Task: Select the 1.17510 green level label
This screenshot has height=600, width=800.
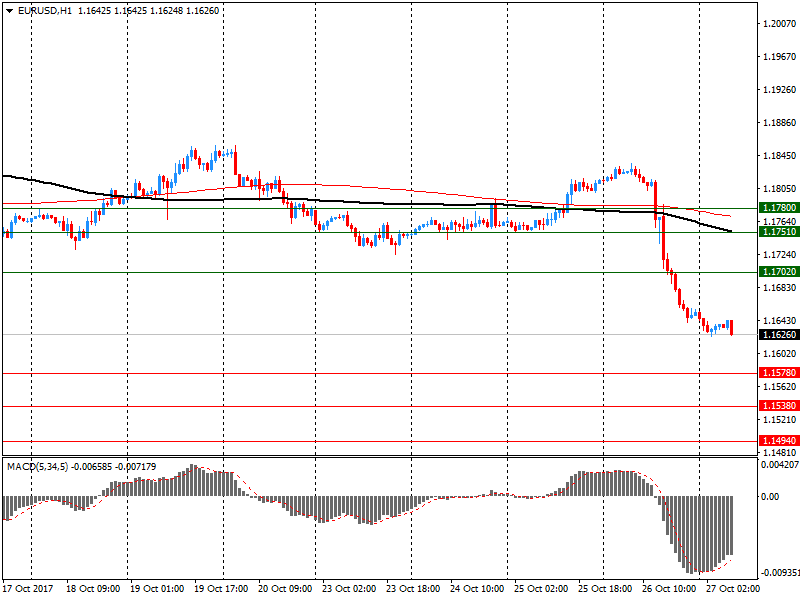Action: click(779, 232)
